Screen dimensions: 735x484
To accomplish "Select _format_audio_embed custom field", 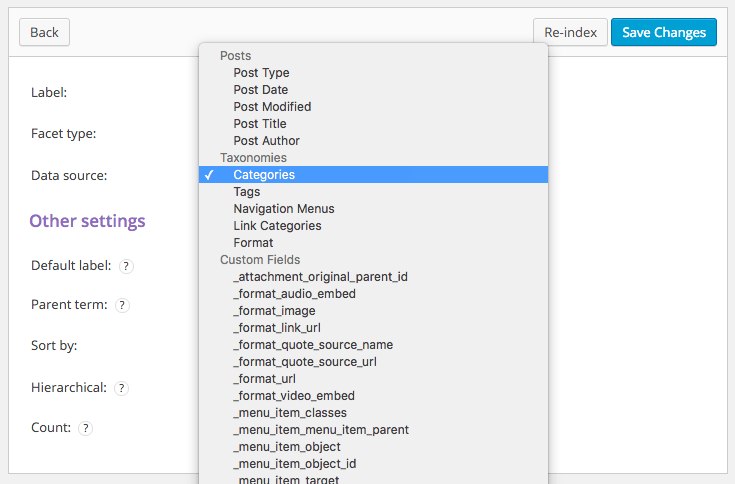I will (294, 294).
